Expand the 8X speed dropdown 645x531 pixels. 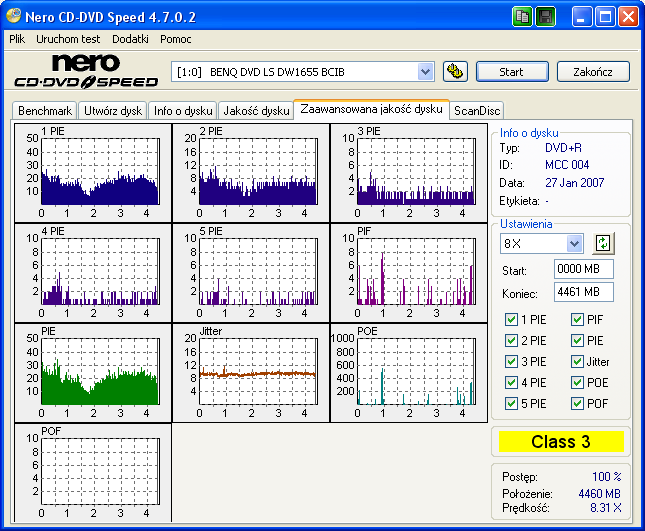point(574,243)
